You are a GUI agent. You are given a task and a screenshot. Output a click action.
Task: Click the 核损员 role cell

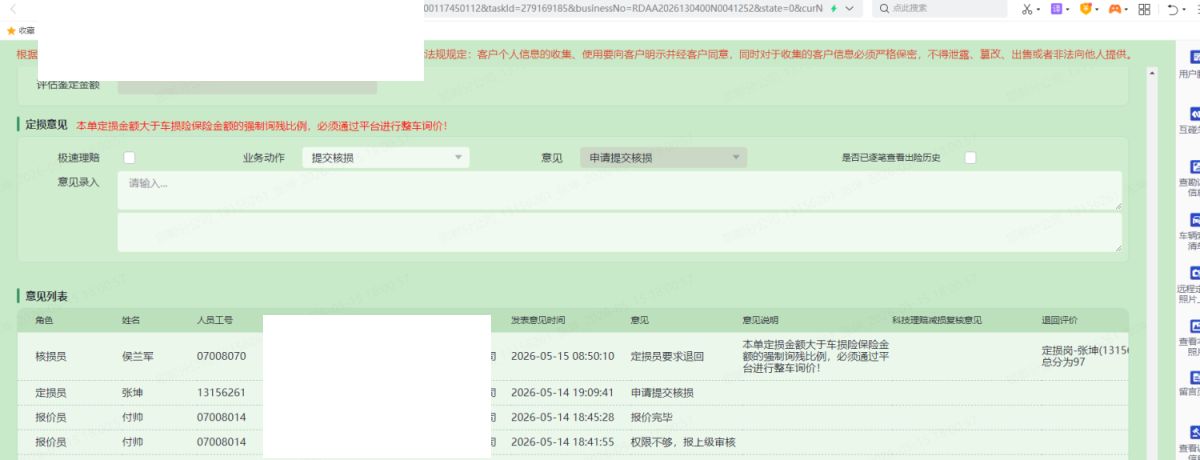point(51,355)
